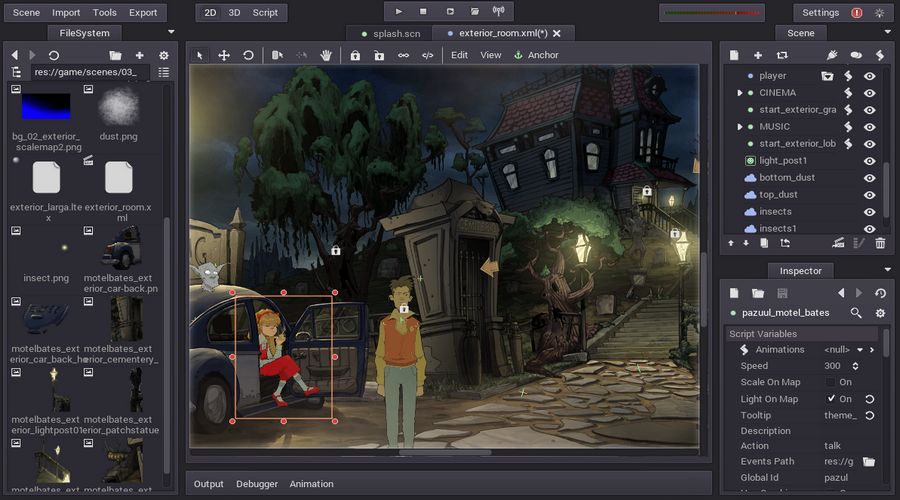Image resolution: width=900 pixels, height=500 pixels.
Task: Refresh the FileSystem panel
Action: (53, 55)
